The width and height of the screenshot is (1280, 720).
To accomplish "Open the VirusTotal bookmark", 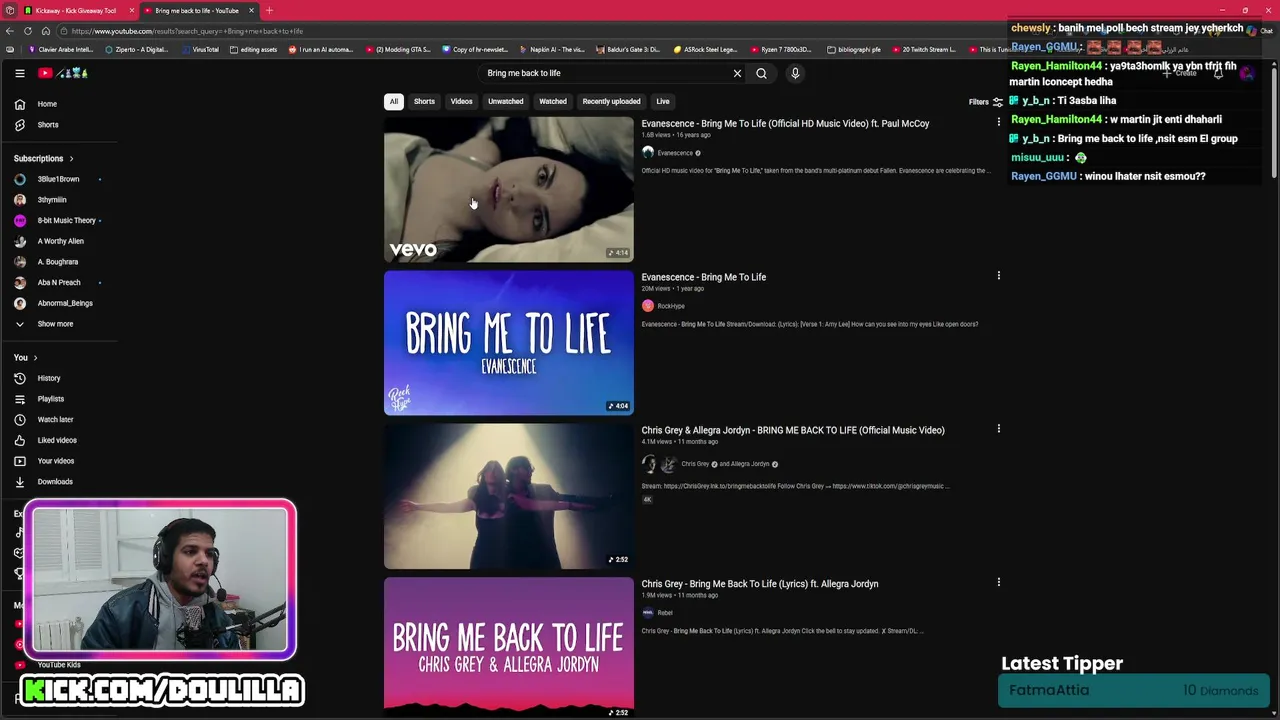I will click(200, 49).
